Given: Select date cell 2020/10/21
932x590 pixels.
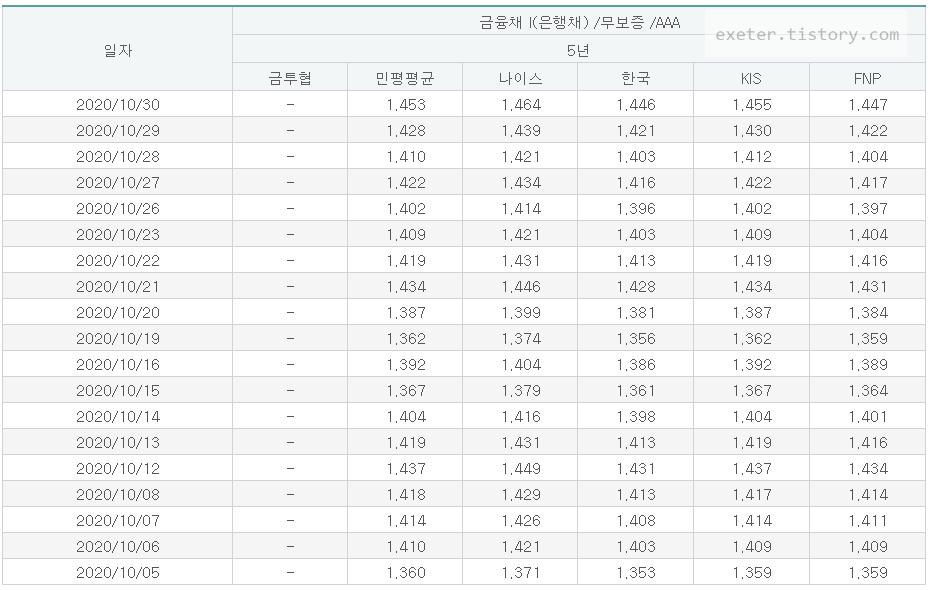Looking at the screenshot, I should 118,287.
